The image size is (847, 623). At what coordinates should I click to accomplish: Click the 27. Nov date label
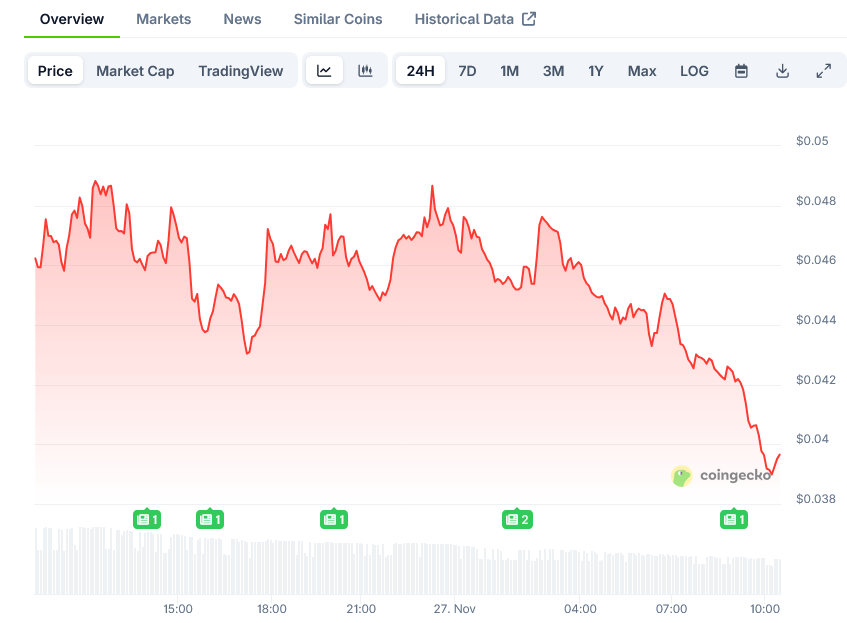(x=454, y=609)
